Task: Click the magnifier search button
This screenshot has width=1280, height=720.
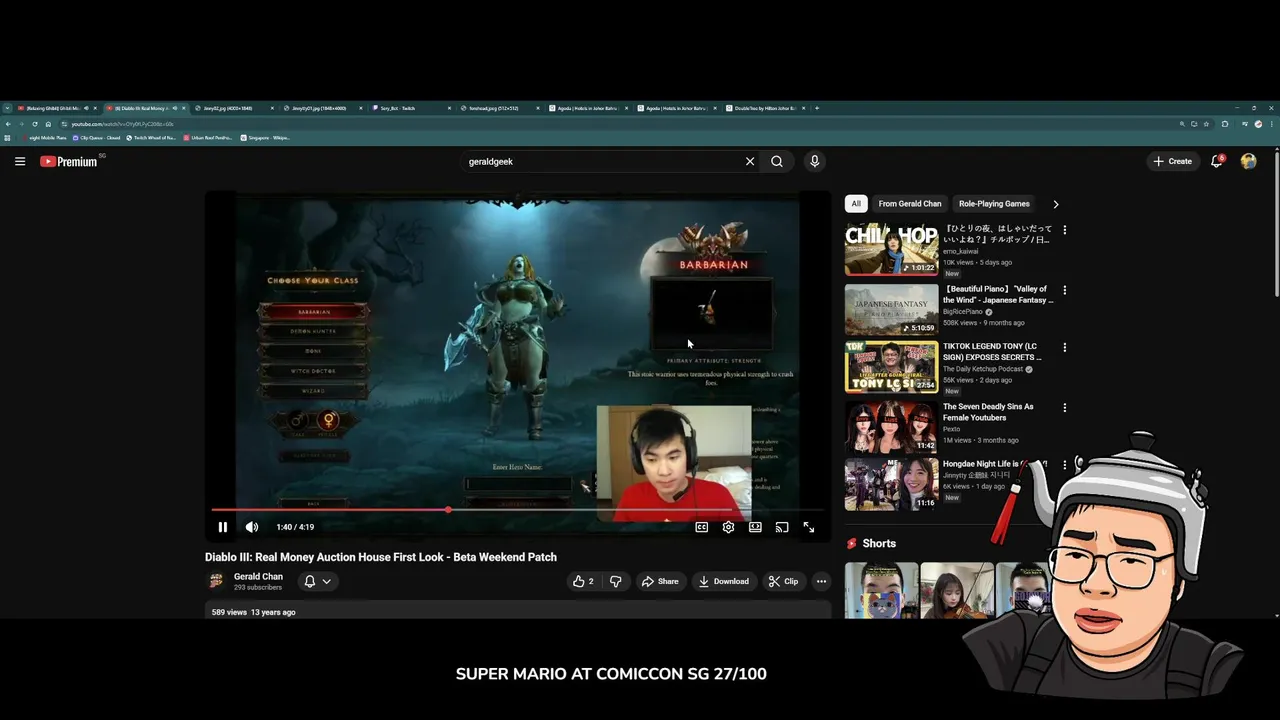Action: click(777, 161)
